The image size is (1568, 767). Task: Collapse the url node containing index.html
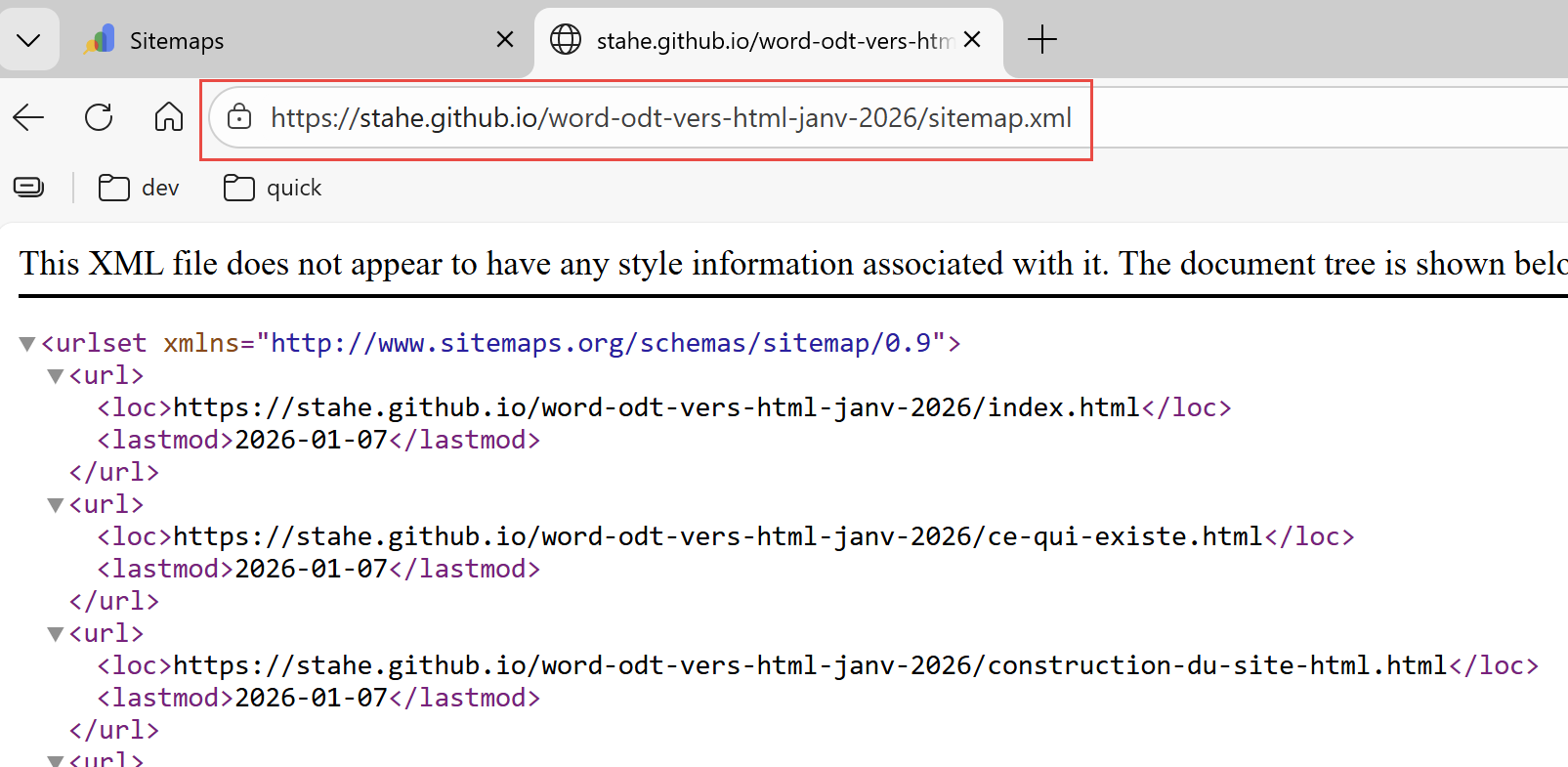click(x=56, y=376)
